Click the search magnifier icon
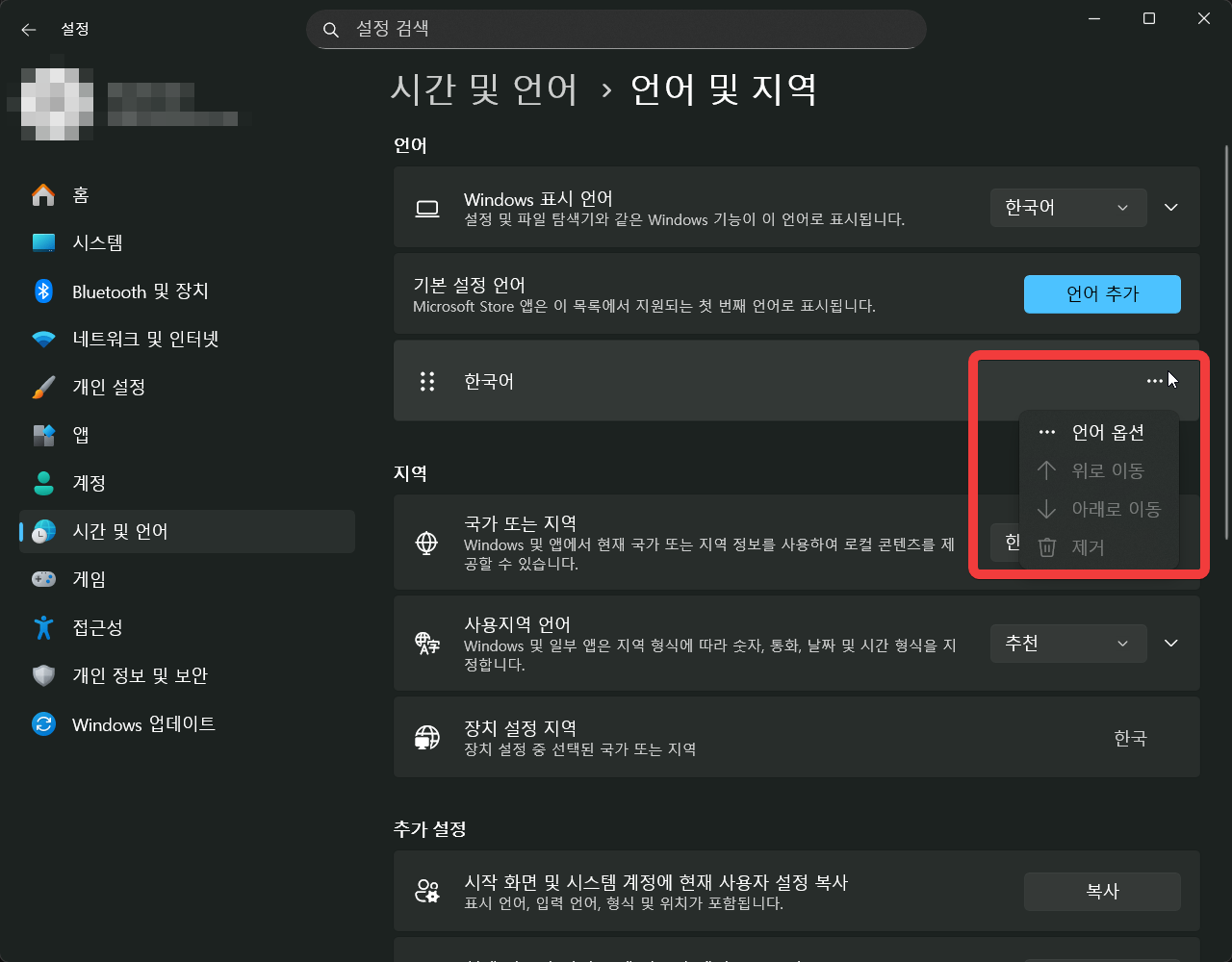Screen dimensions: 1232x962 point(331,30)
